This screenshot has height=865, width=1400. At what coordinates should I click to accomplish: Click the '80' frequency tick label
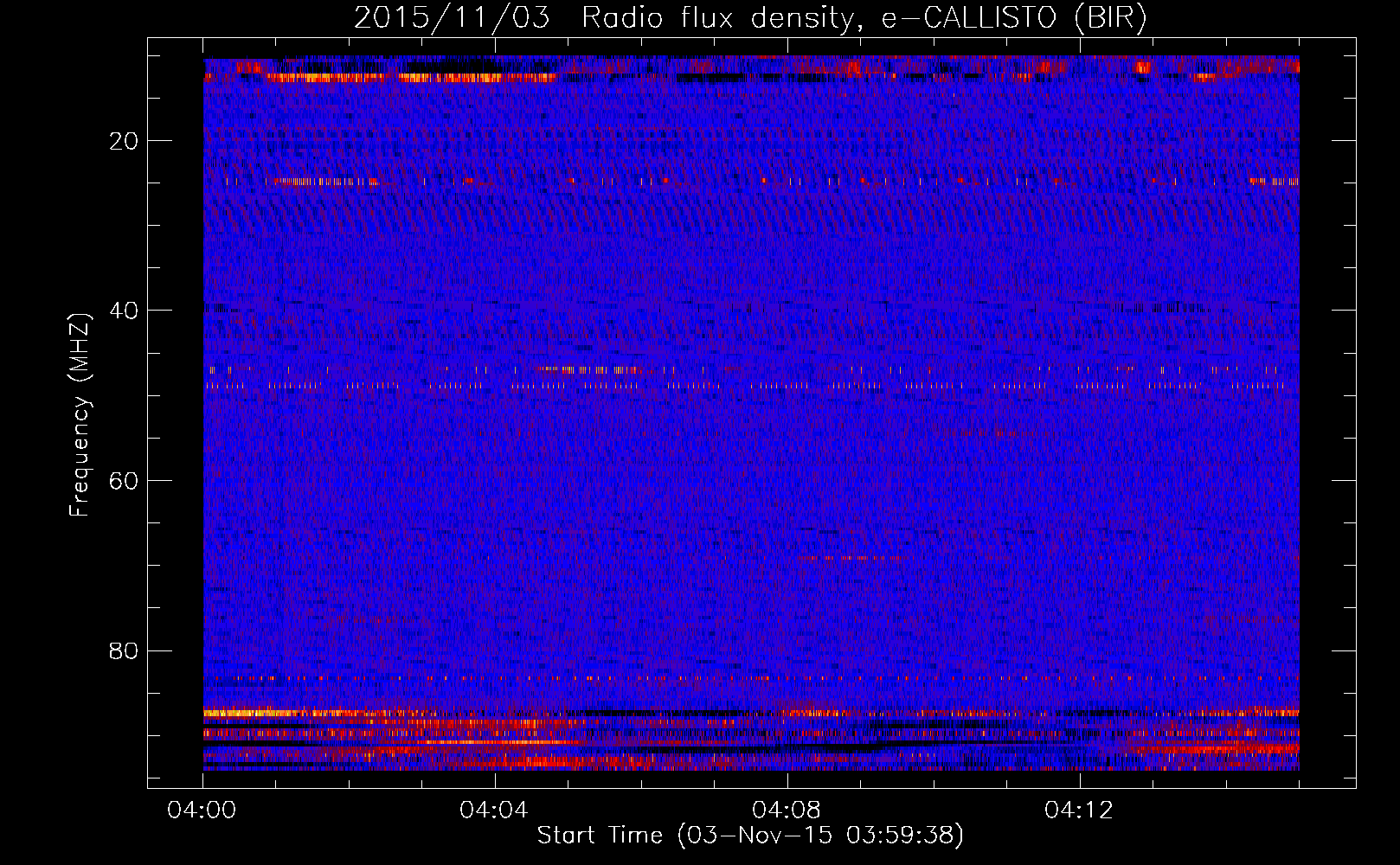pyautogui.click(x=125, y=650)
